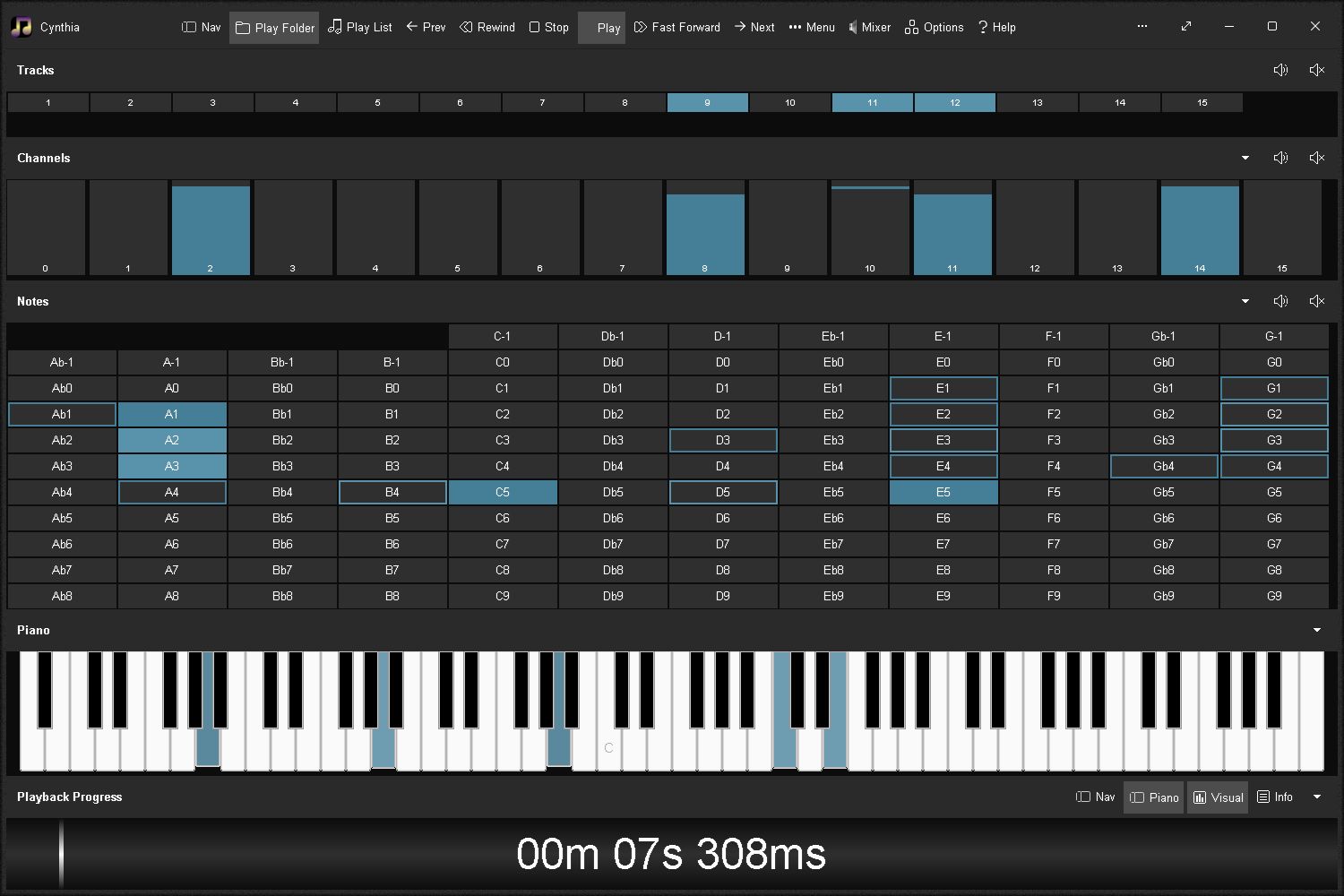Open Playback Progress dropdown arrow
The image size is (1344, 896).
click(1317, 797)
